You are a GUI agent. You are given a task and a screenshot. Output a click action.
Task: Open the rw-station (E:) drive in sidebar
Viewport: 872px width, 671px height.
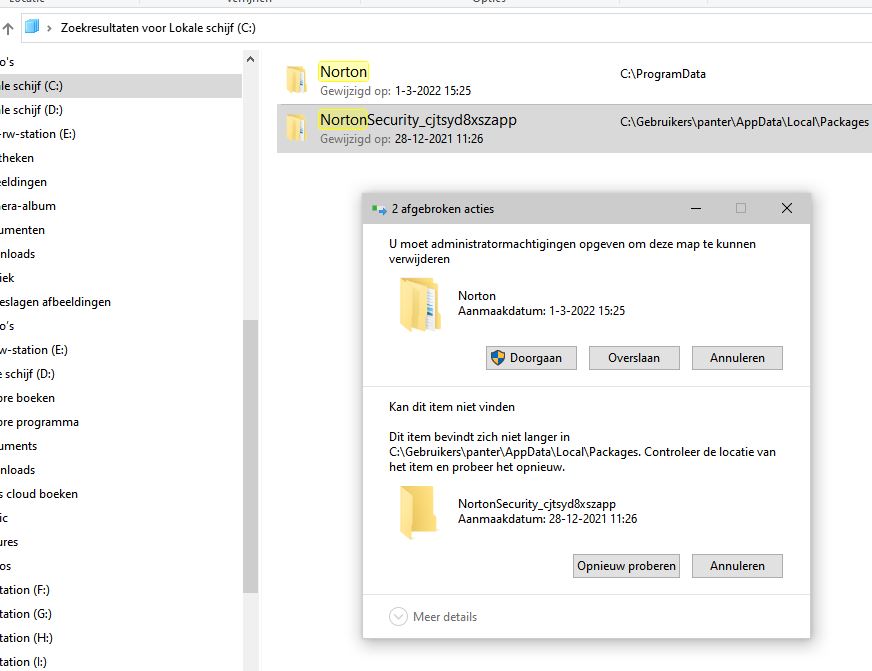pos(38,134)
